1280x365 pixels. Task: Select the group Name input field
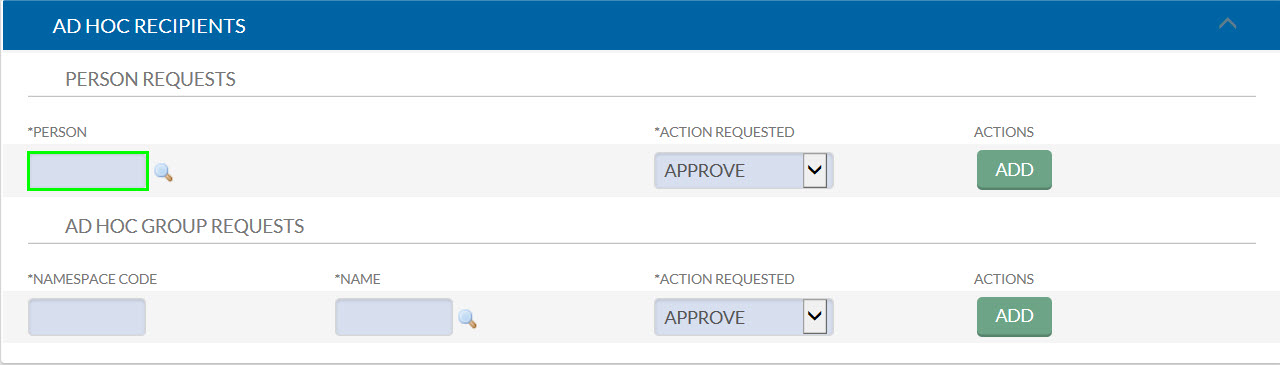(x=394, y=317)
